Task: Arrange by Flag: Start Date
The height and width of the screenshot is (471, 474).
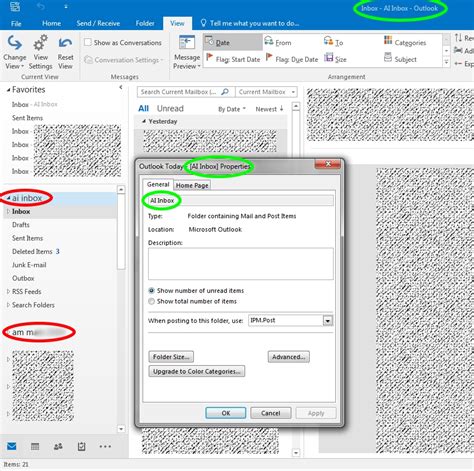Action: [233, 59]
